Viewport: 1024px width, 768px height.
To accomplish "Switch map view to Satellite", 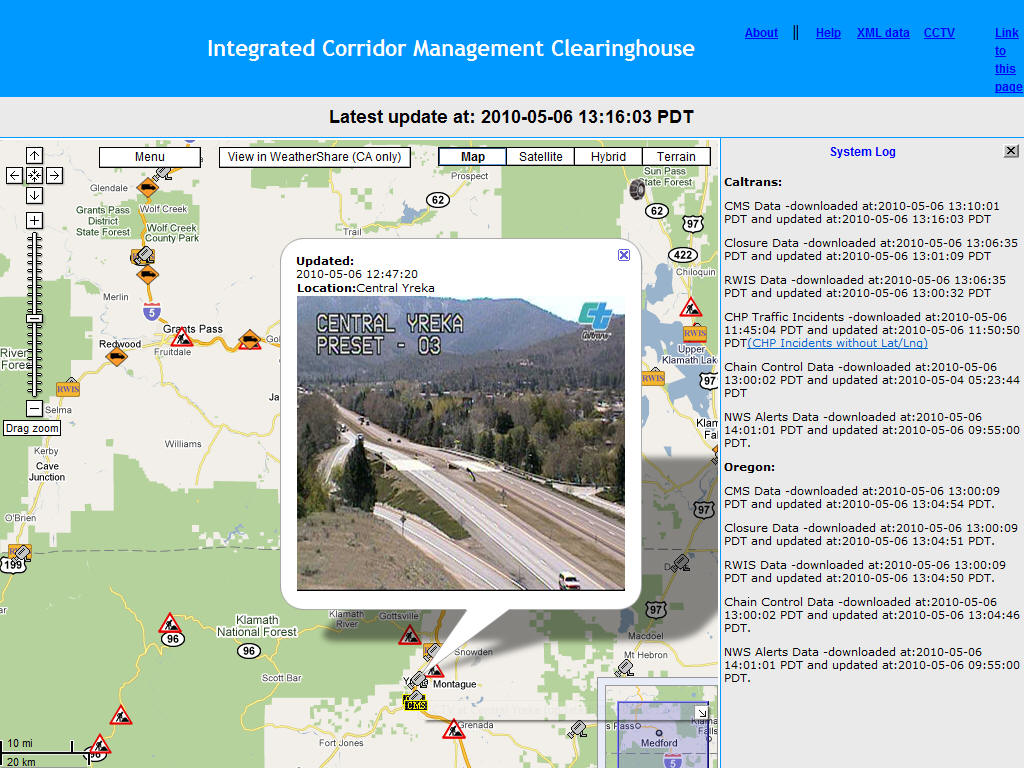I will click(x=540, y=157).
